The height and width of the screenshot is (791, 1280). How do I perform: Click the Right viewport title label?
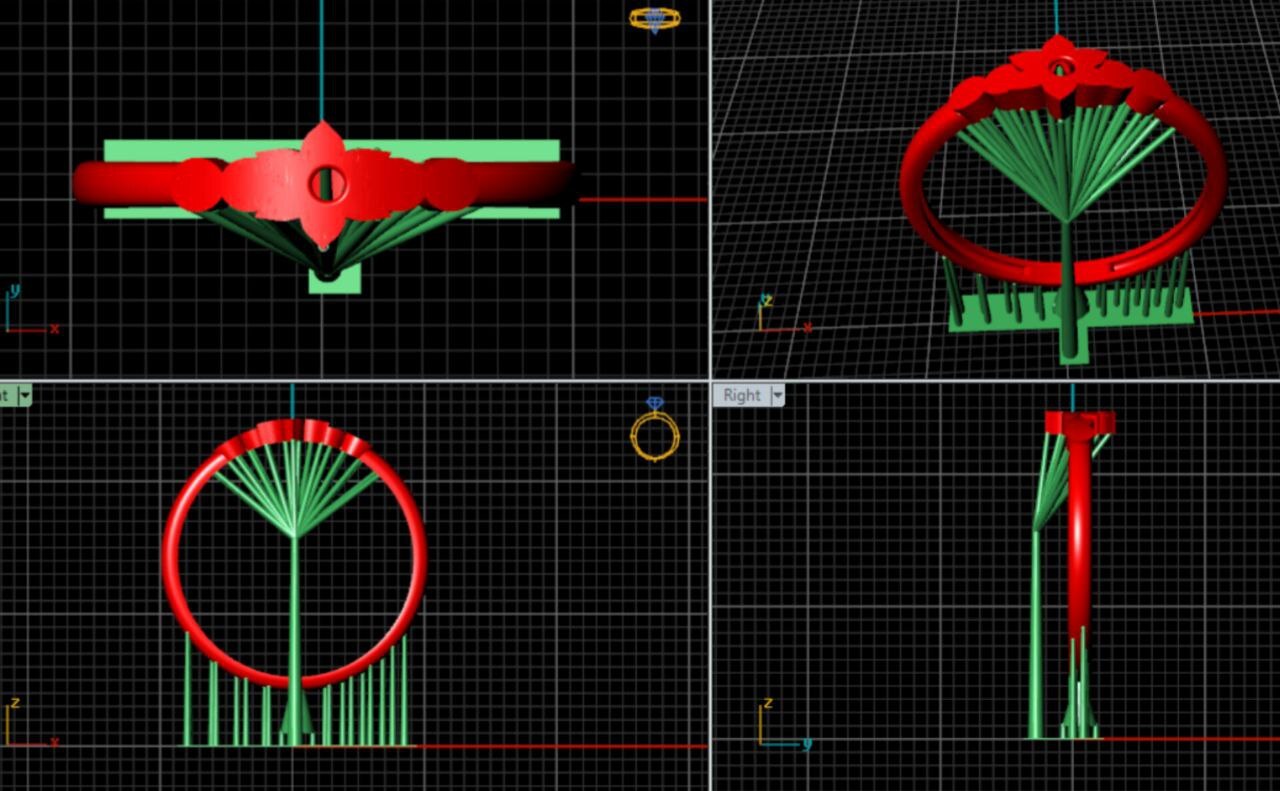(x=741, y=395)
